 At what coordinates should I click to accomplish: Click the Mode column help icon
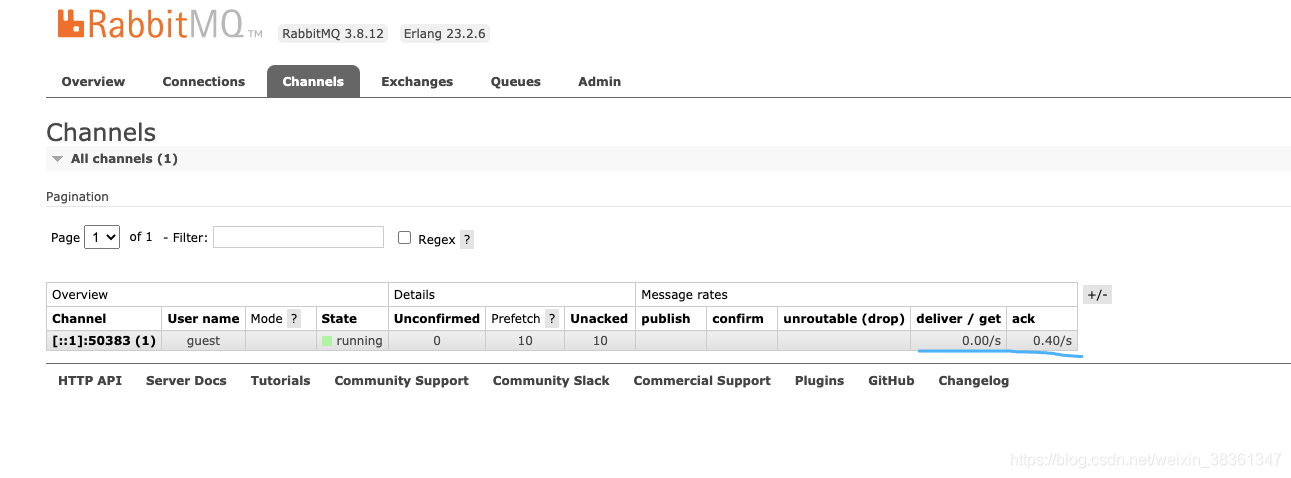click(x=294, y=319)
